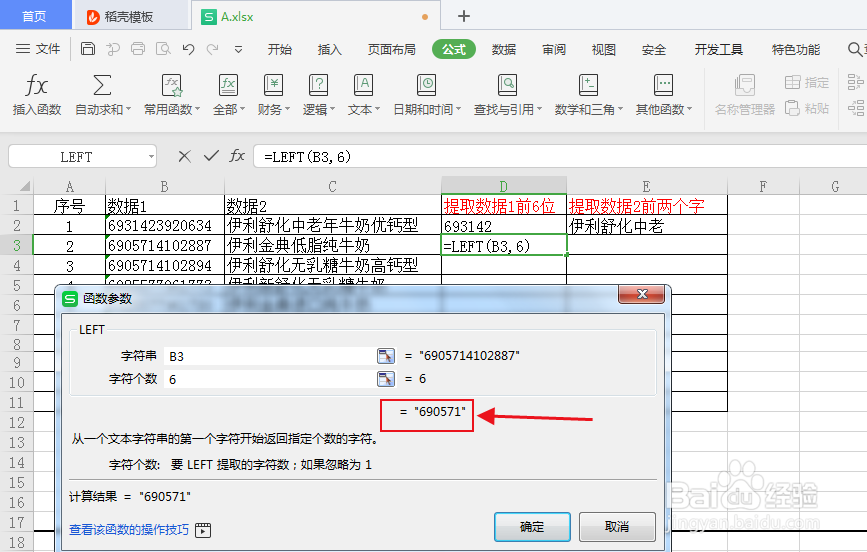Image resolution: width=867 pixels, height=552 pixels.
Task: Click the video icon beside tips link
Action: click(203, 530)
